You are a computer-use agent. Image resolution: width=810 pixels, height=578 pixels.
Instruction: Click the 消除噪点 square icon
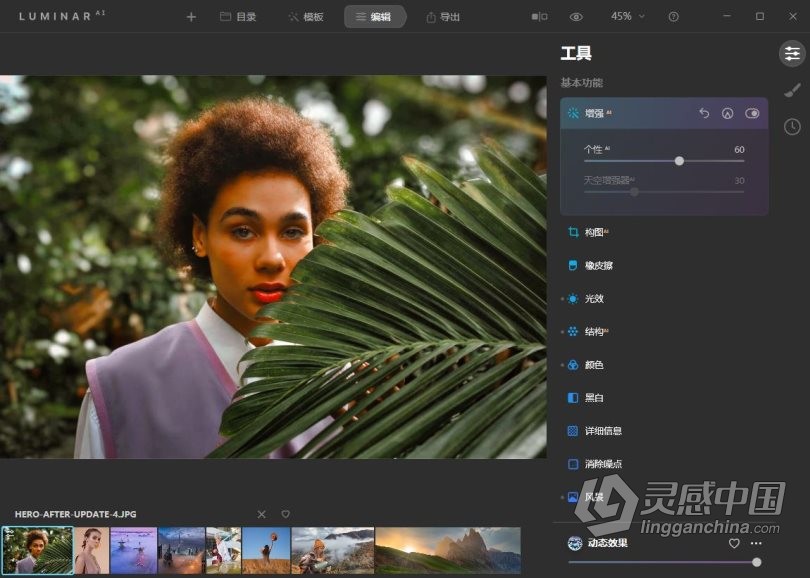tap(572, 464)
